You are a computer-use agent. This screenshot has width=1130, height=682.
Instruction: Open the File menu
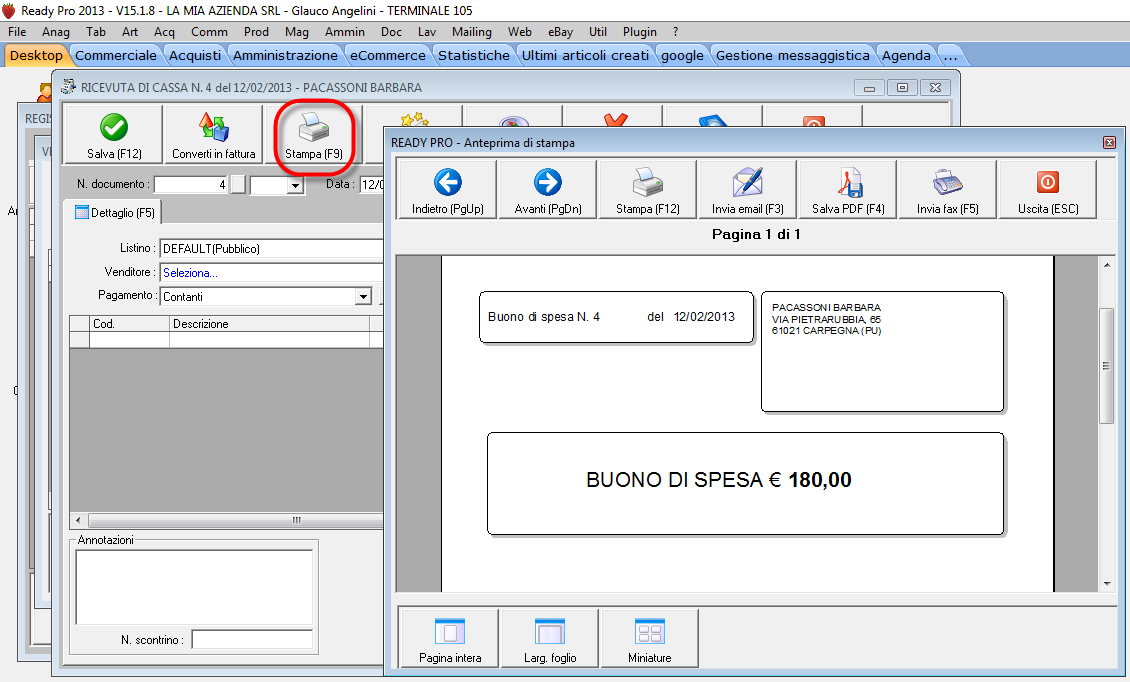(17, 32)
